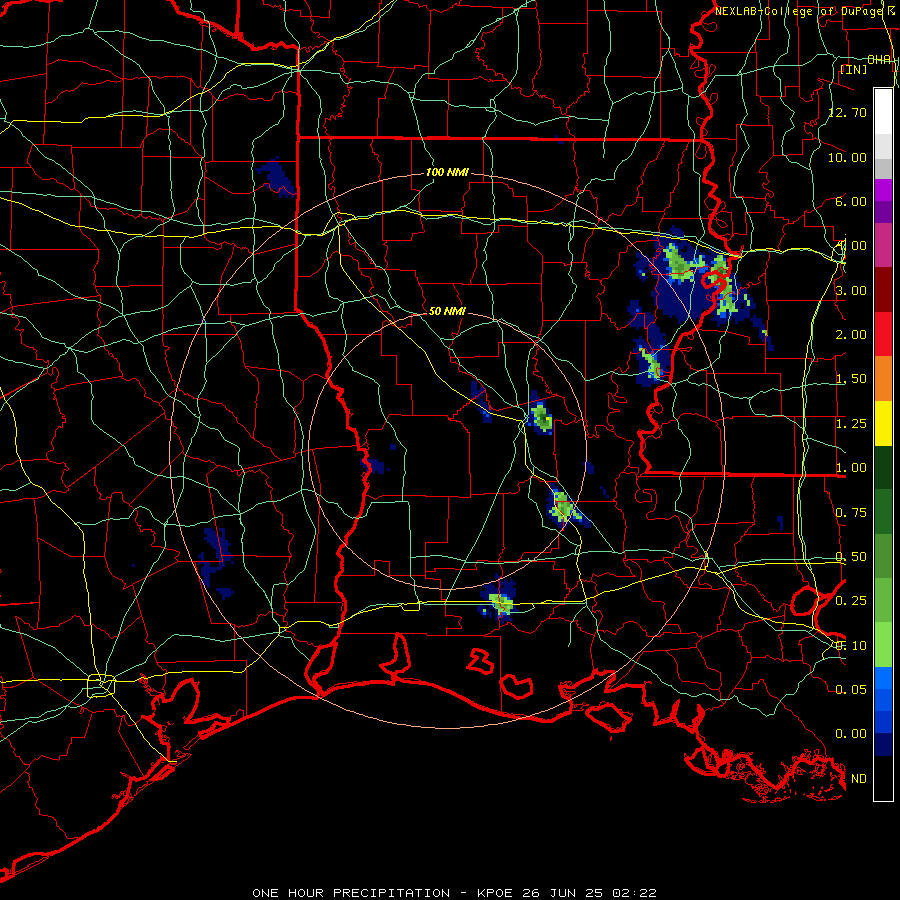This screenshot has height=900, width=900.
Task: Click the '02:22' timestamp in caption
Action: (x=634, y=893)
